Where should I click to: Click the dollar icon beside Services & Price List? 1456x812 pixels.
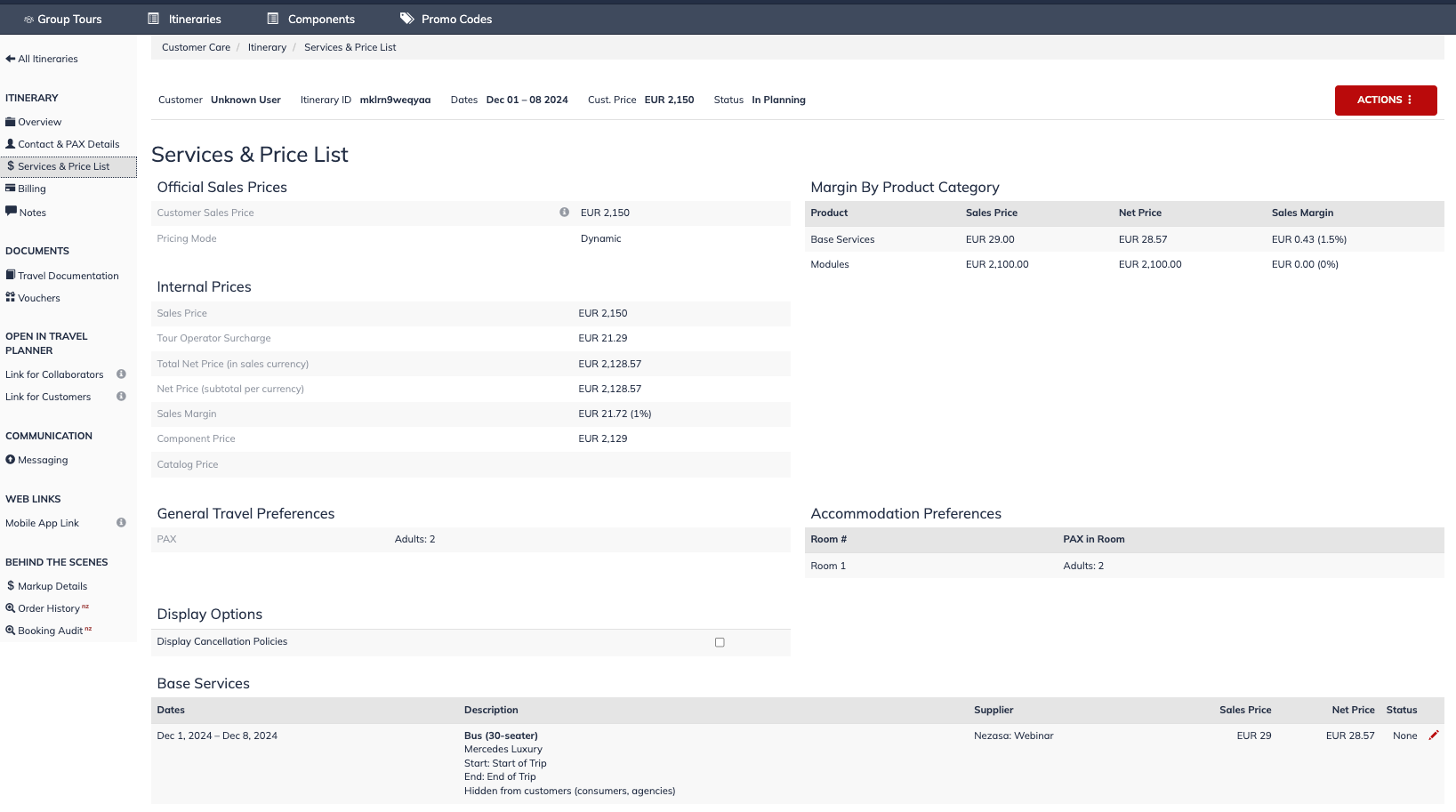[11, 166]
